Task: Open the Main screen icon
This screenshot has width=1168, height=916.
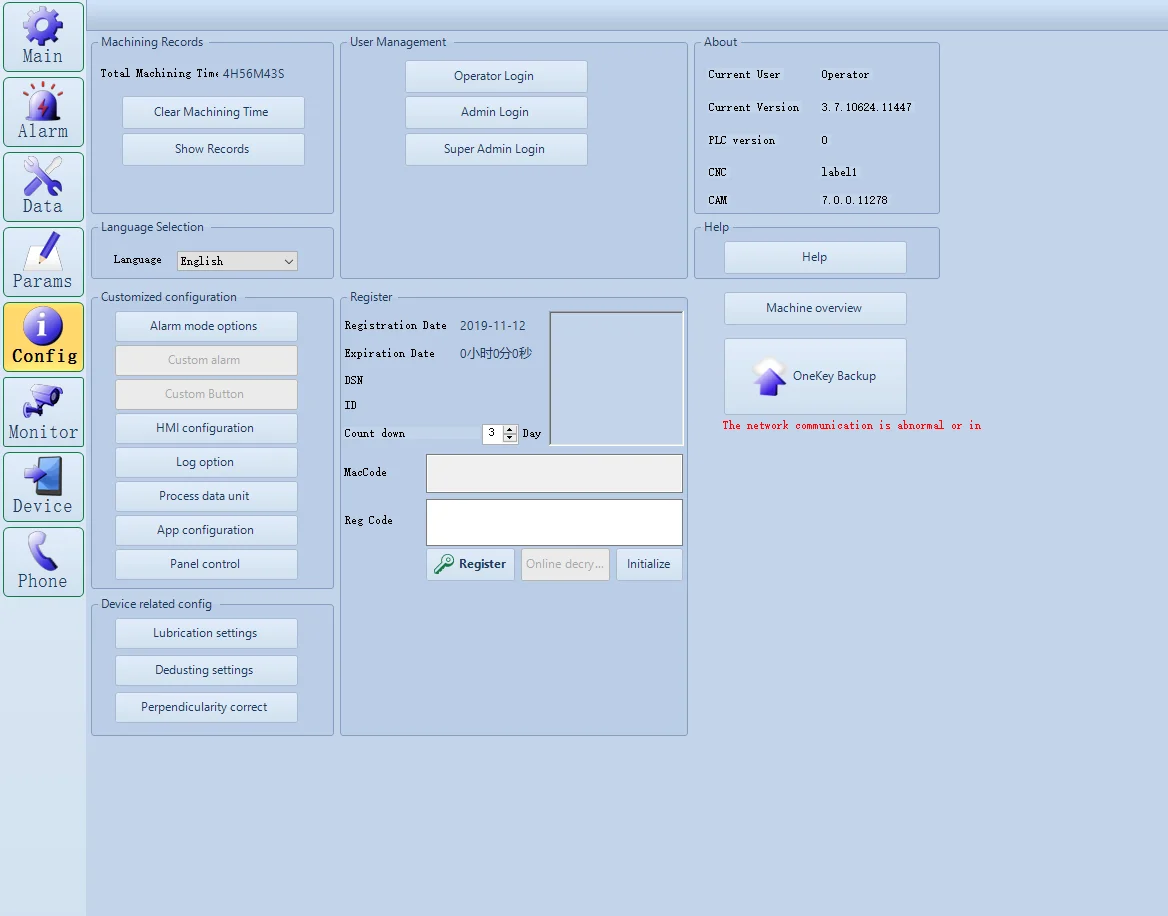Action: point(42,36)
